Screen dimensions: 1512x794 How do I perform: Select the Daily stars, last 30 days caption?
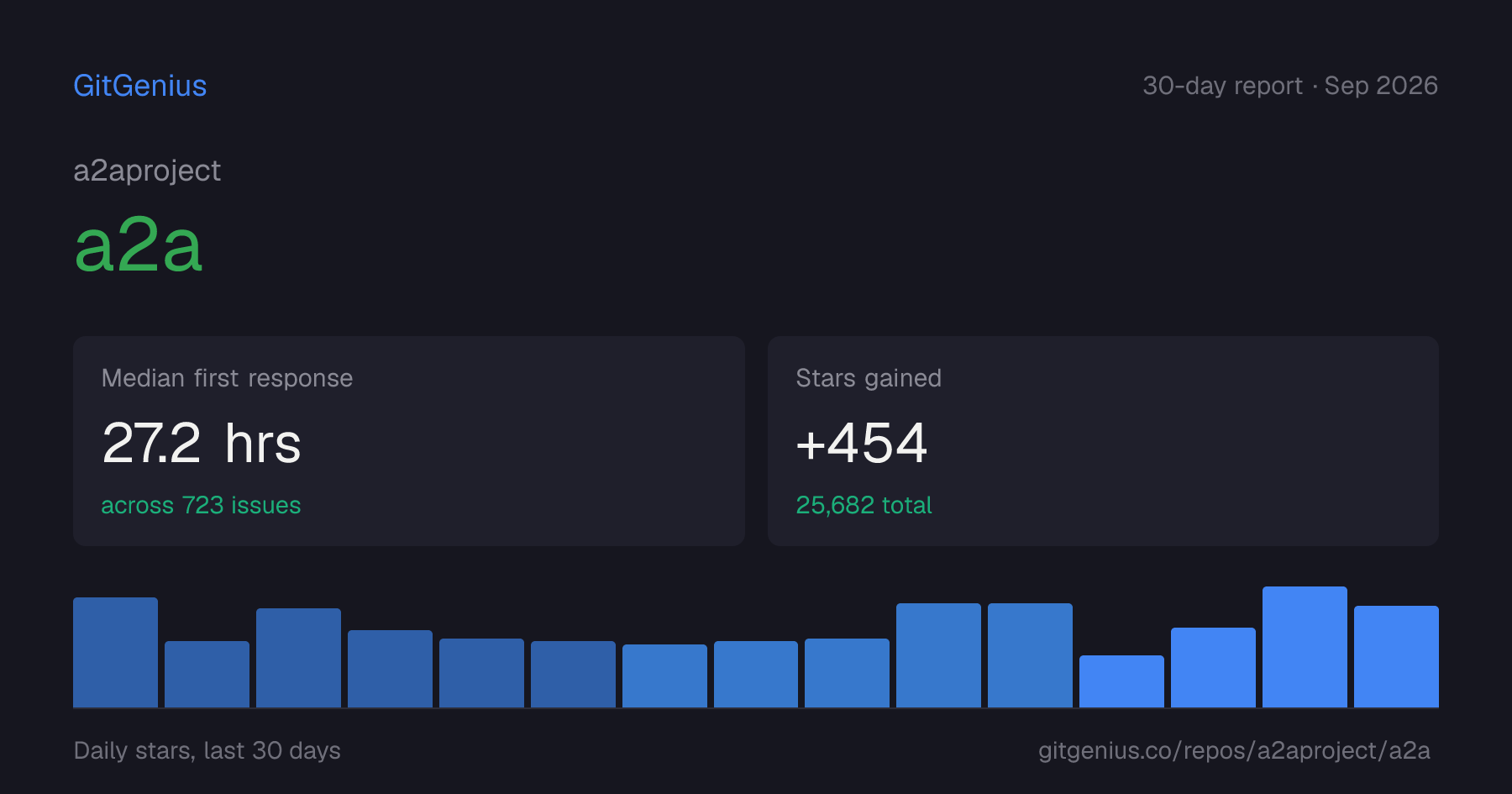(x=207, y=750)
